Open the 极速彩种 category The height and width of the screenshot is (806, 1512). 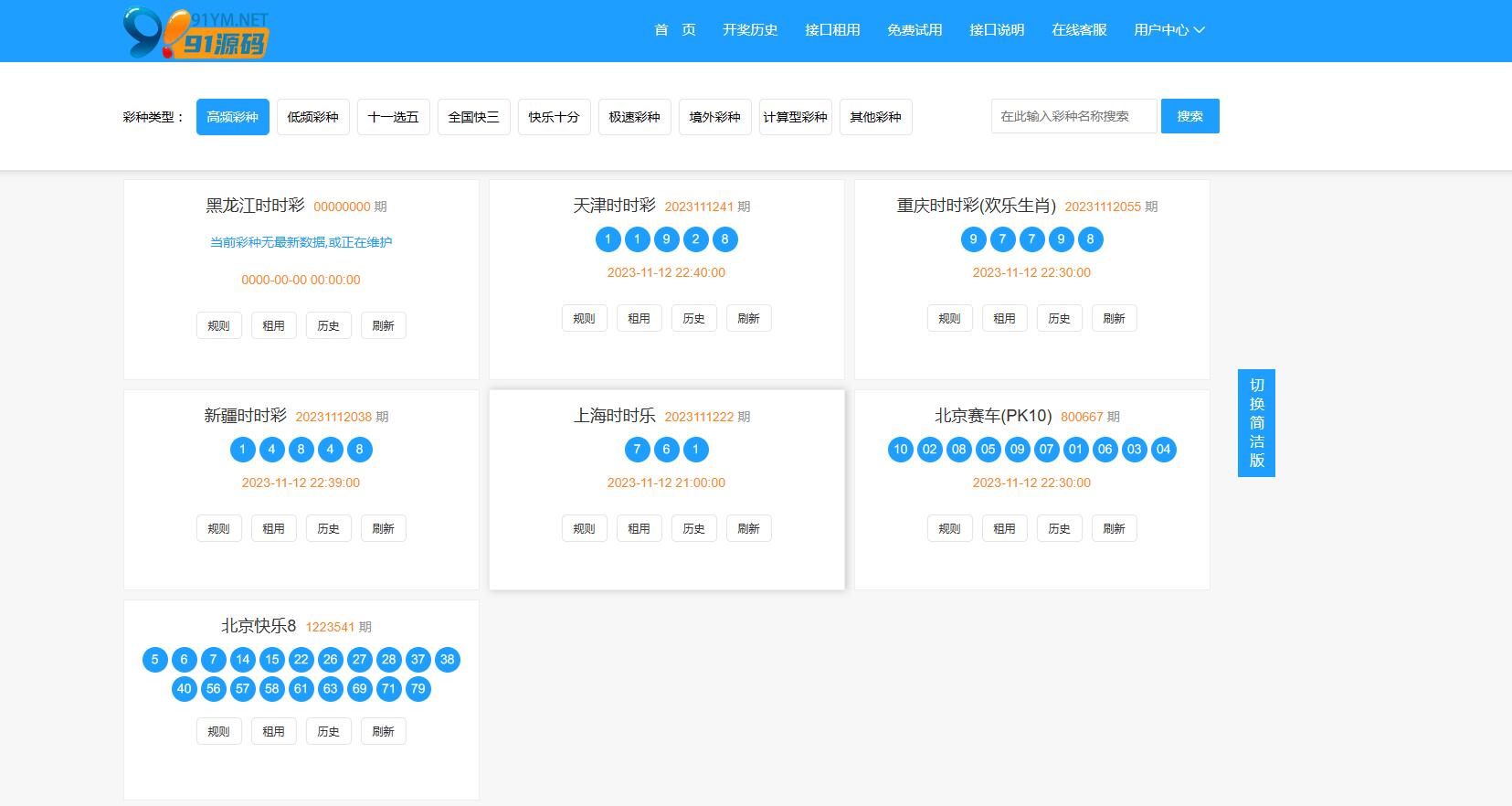pos(635,117)
